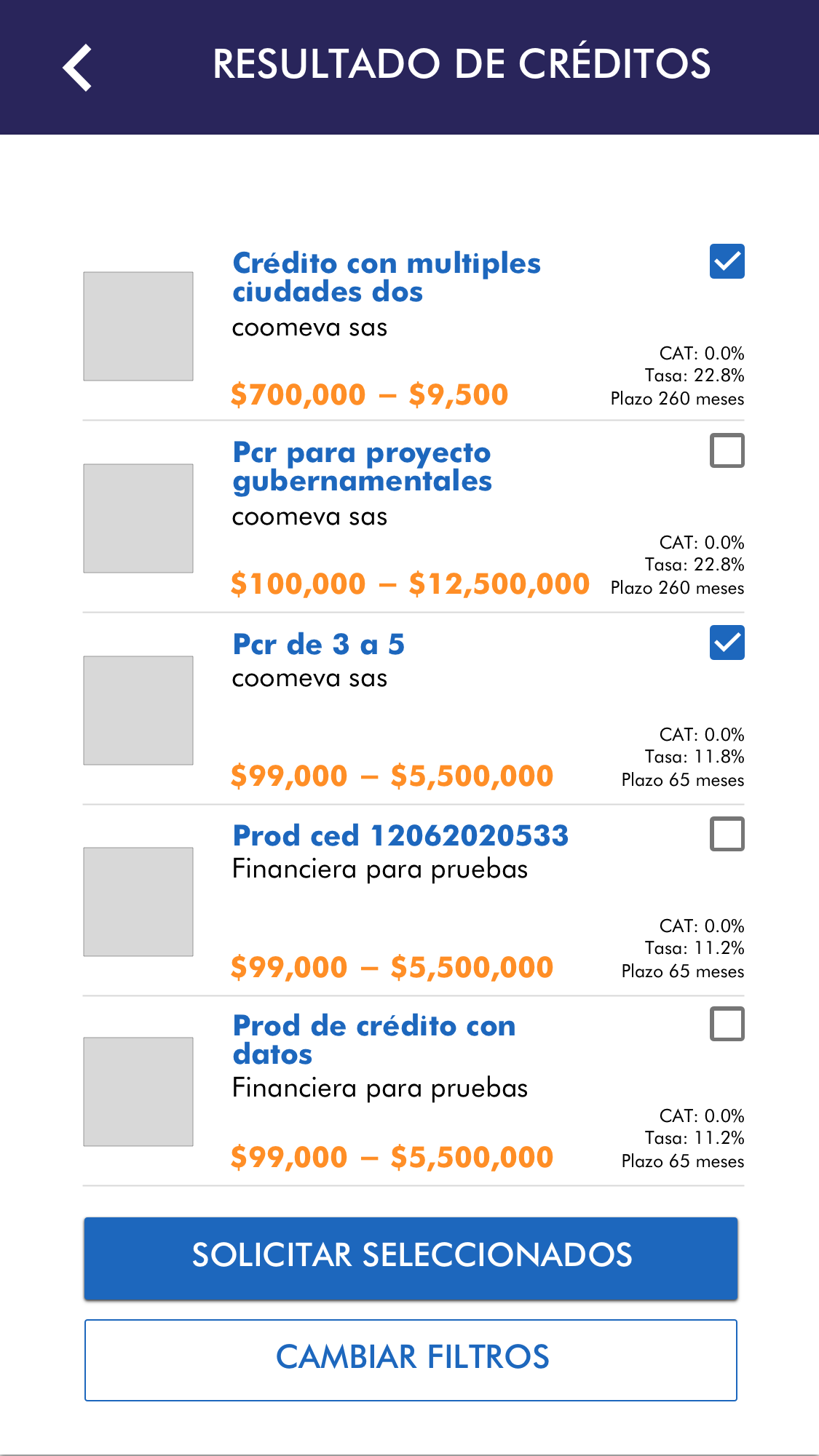Image resolution: width=819 pixels, height=1456 pixels.
Task: Go back using the header arrow
Action: [77, 67]
